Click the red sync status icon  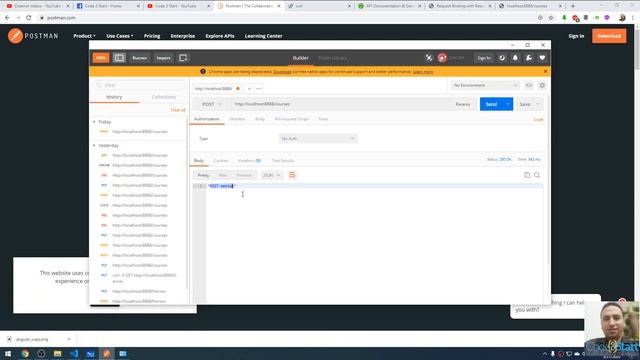[442, 58]
